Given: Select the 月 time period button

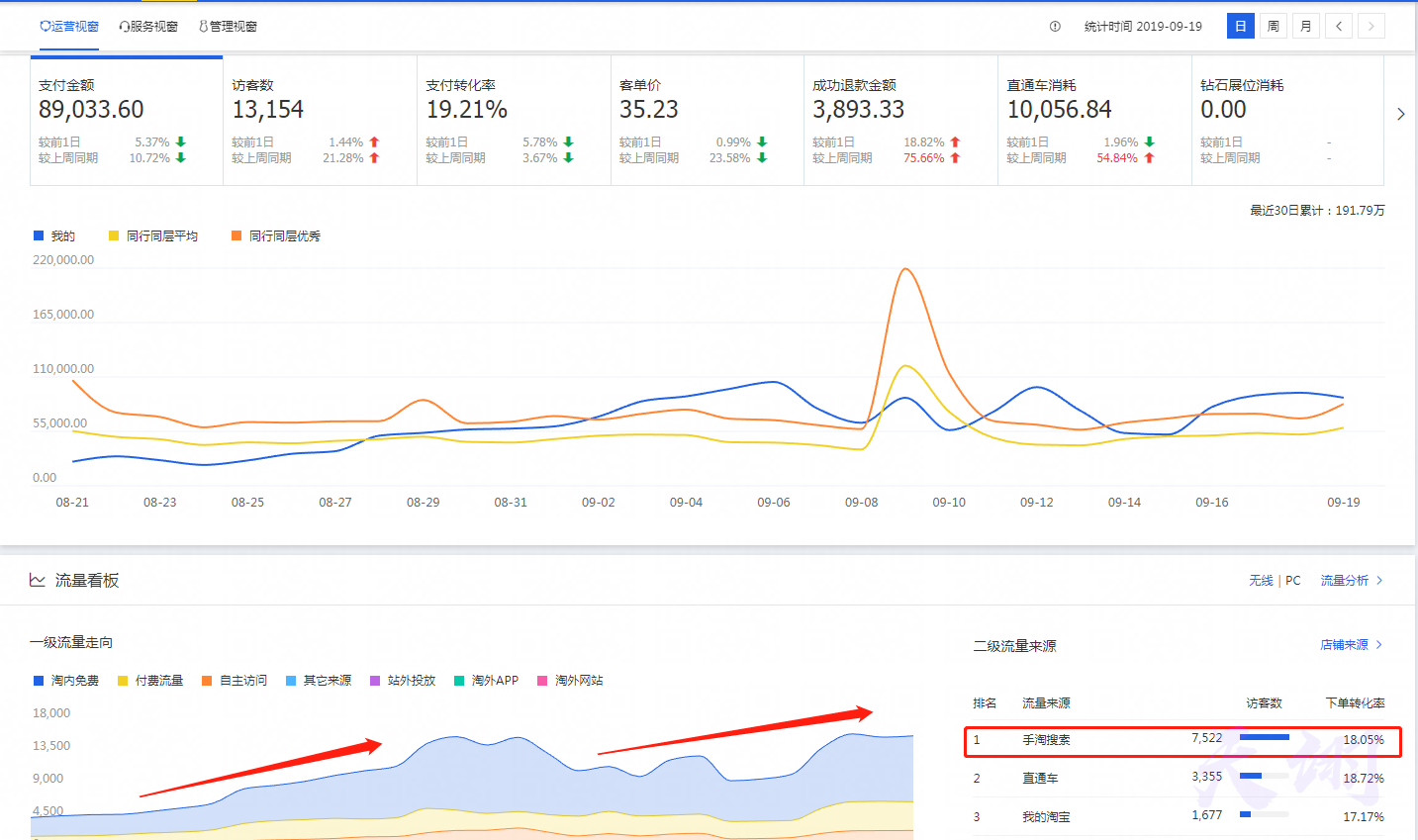Looking at the screenshot, I should coord(1306,26).
